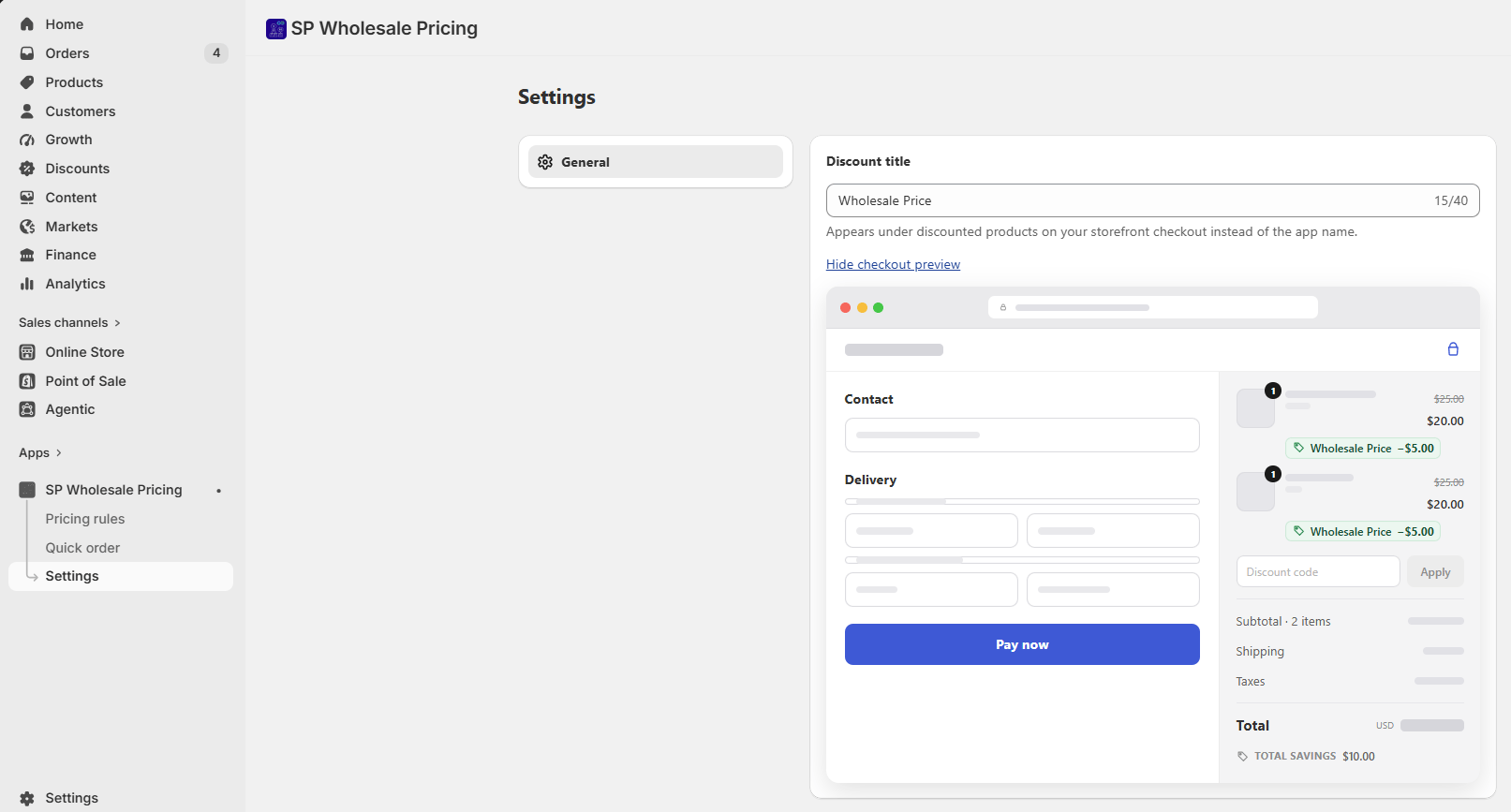
Task: Click the Discount code field in preview
Action: [1318, 572]
